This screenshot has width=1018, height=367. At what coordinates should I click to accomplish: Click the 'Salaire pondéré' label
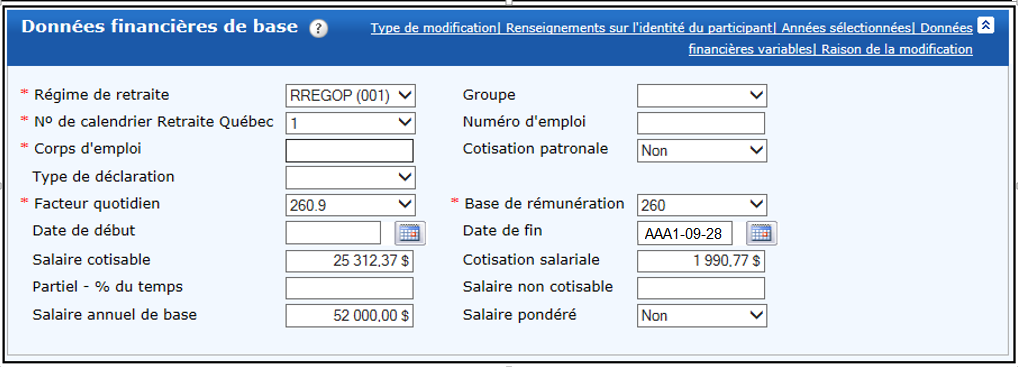click(x=519, y=315)
